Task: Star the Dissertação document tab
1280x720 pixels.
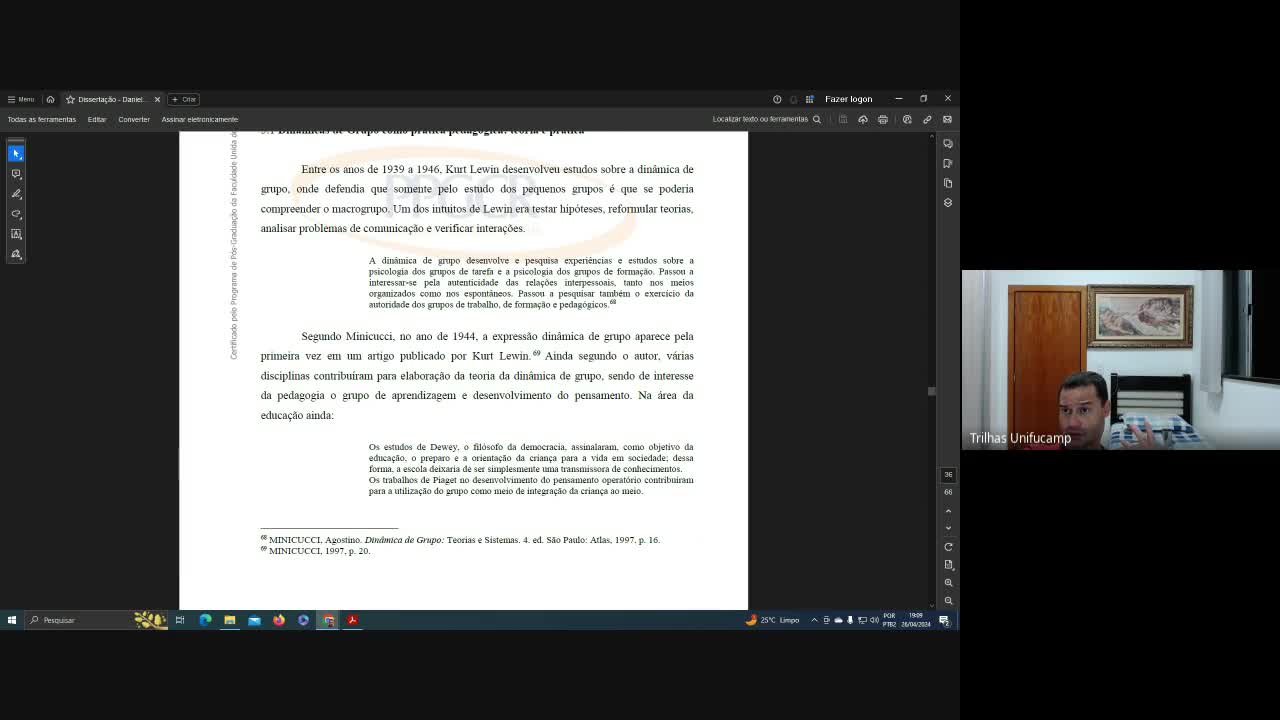Action: coord(70,99)
